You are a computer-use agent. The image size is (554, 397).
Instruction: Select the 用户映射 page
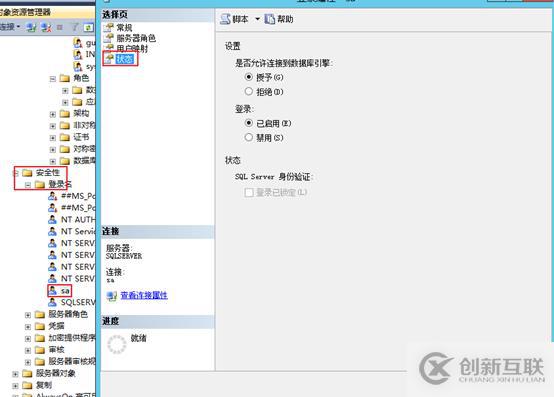[132, 48]
